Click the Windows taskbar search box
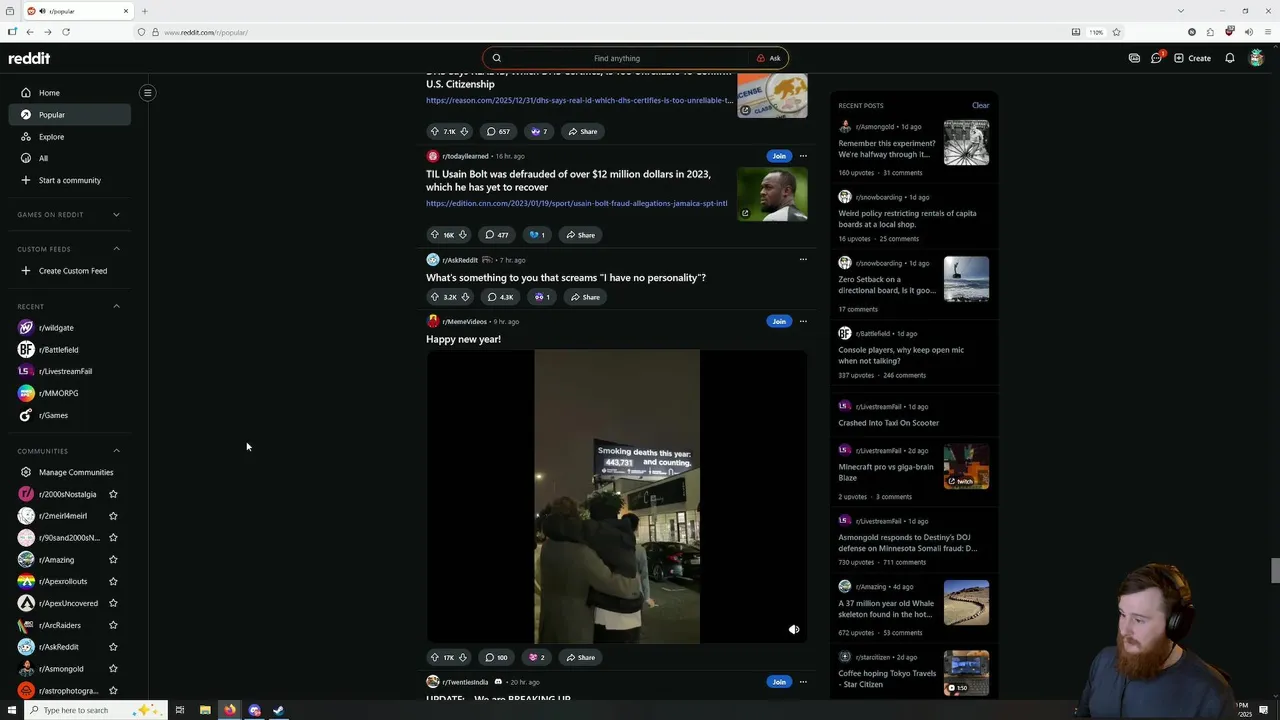 pyautogui.click(x=95, y=710)
